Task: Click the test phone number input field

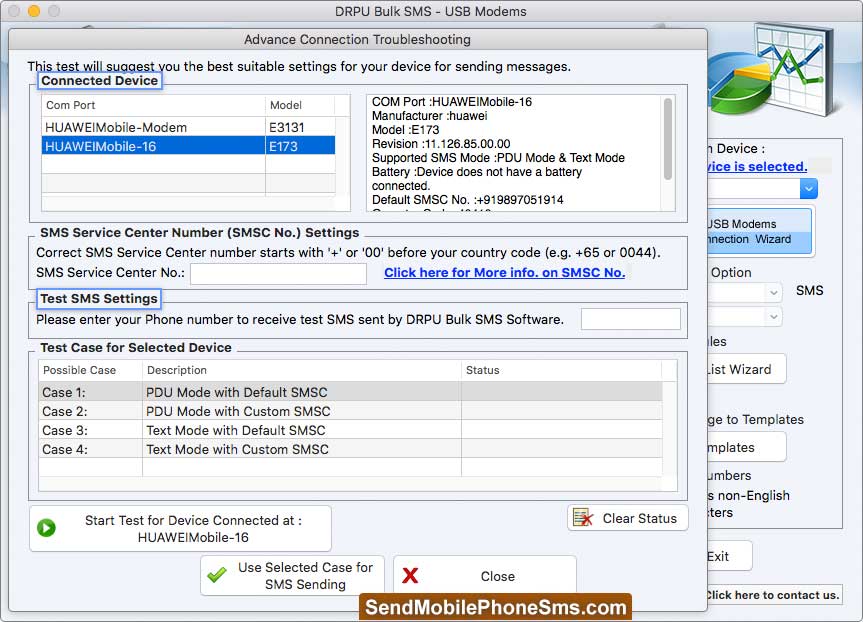Action: (x=631, y=319)
